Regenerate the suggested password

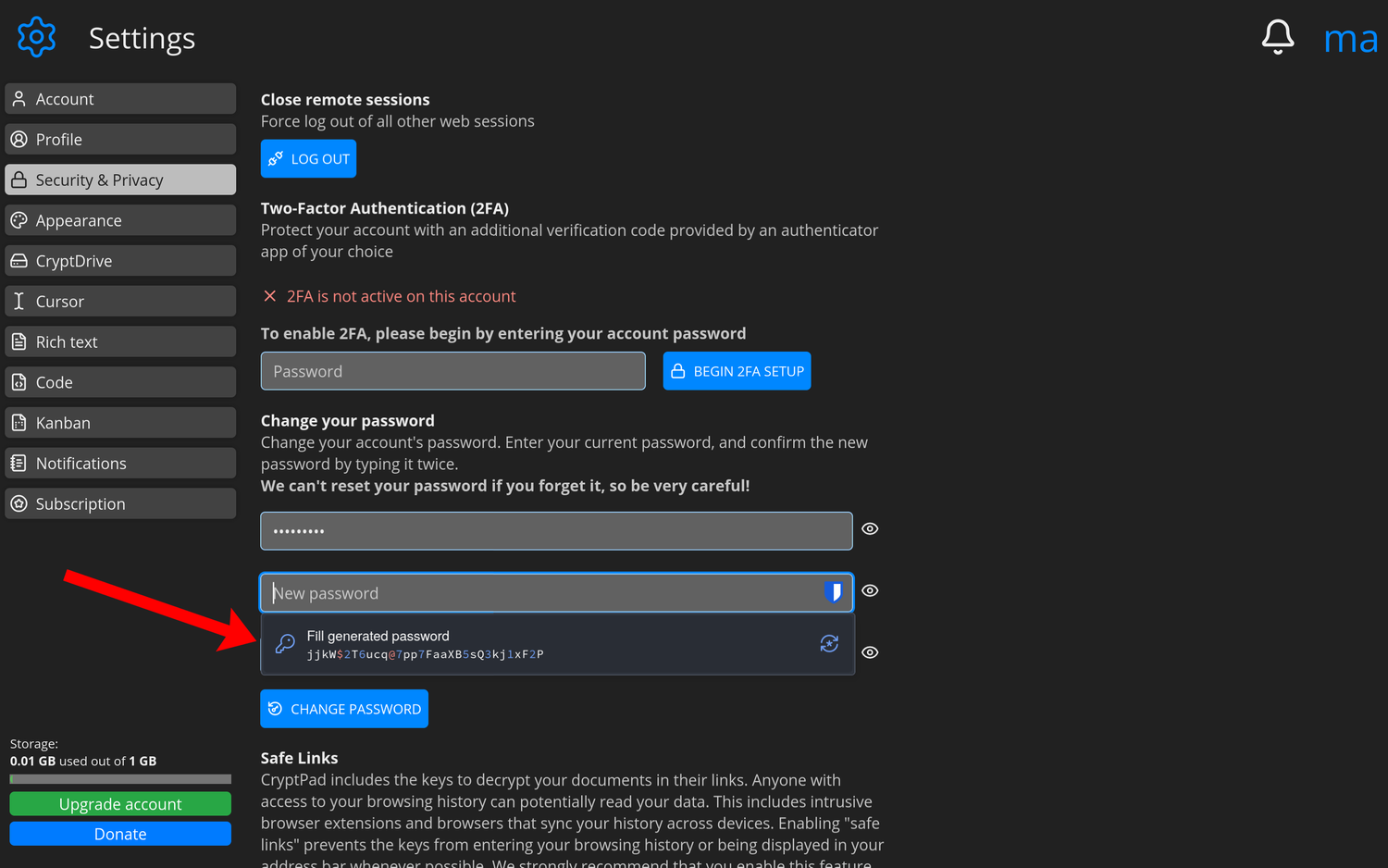tap(829, 643)
